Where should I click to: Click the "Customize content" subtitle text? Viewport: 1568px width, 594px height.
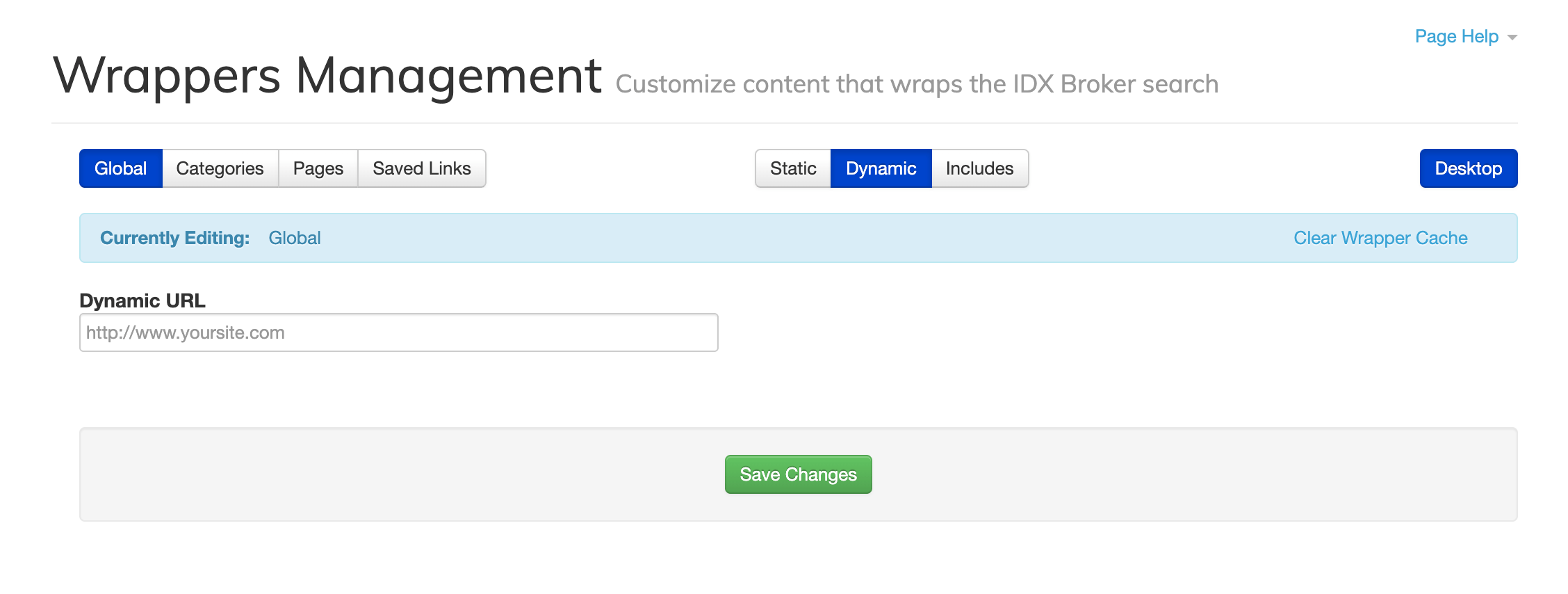pos(916,84)
